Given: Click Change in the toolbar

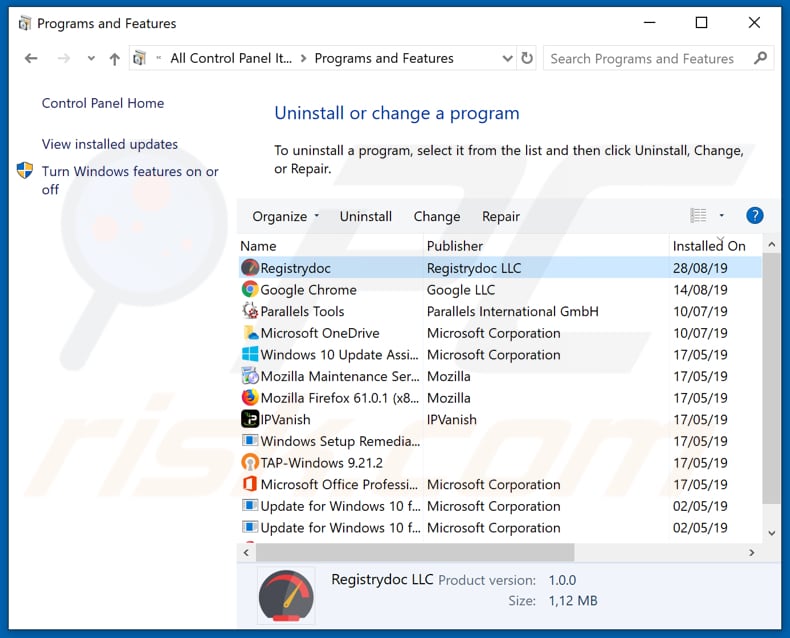Looking at the screenshot, I should coord(437,216).
